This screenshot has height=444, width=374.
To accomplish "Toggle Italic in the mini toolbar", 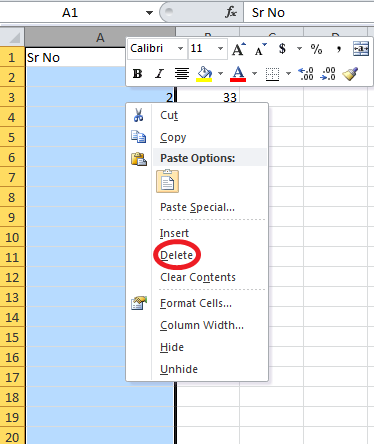I will pos(160,74).
